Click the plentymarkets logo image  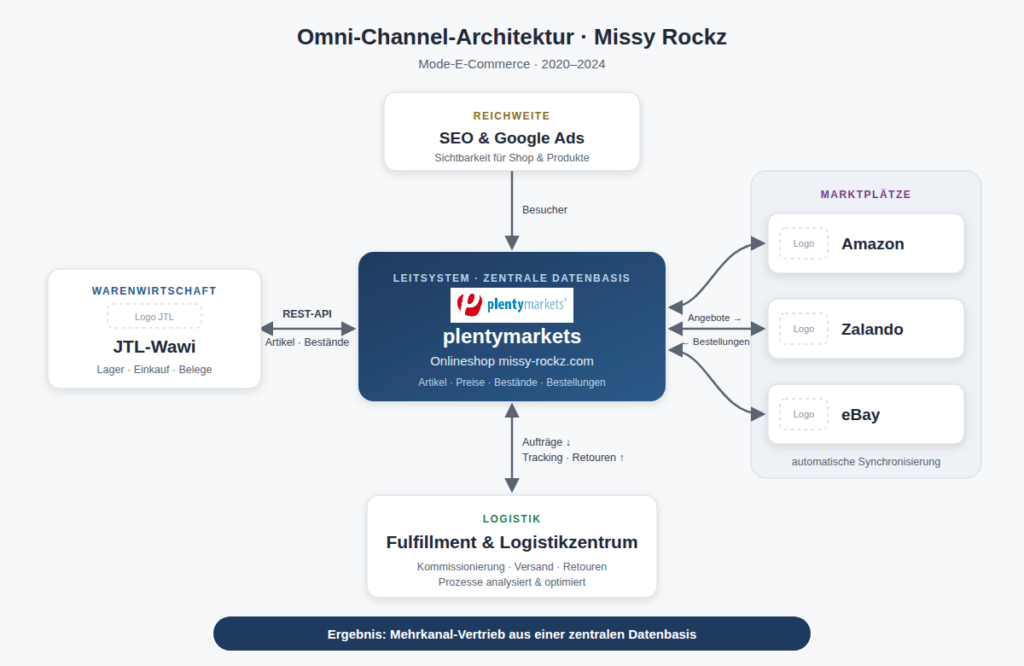coord(511,305)
